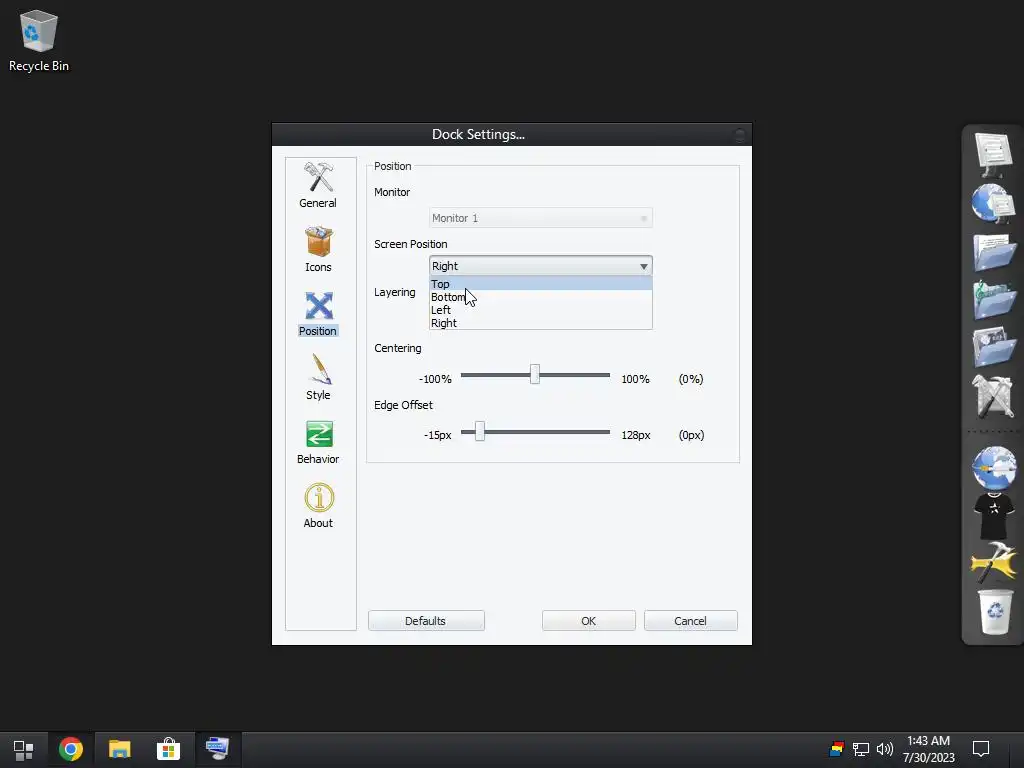Image resolution: width=1024 pixels, height=768 pixels.
Task: Click the Defaults button
Action: (426, 620)
